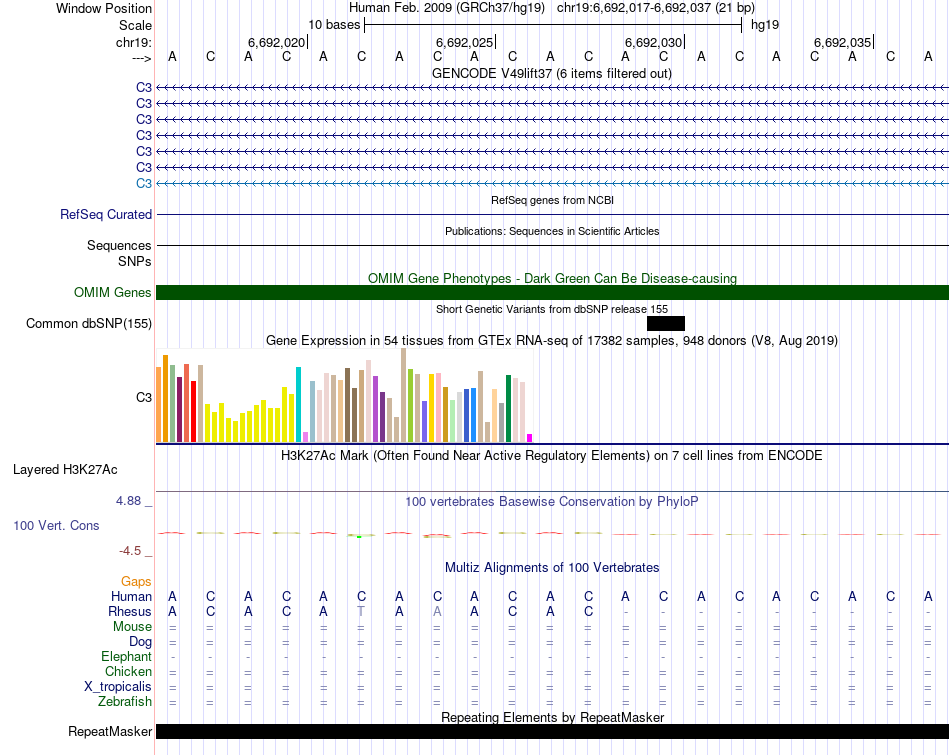
Task: Click the 'Chicken' species label
Action: coord(128,671)
